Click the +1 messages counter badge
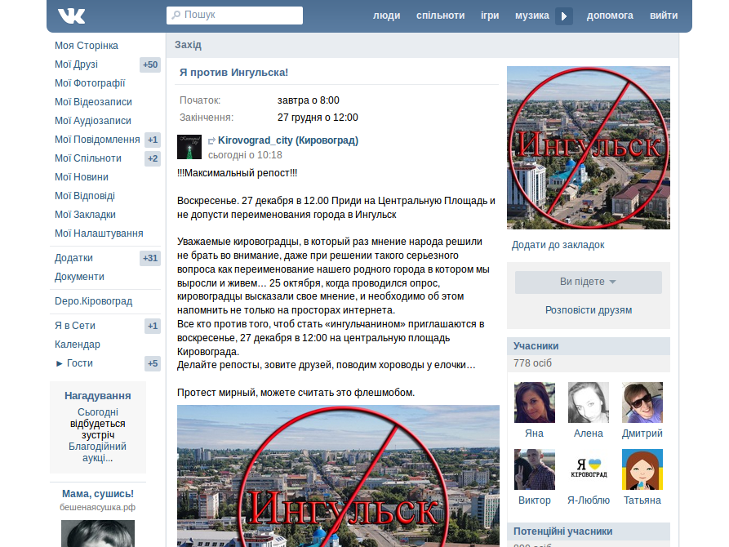This screenshot has width=729, height=547. pos(152,140)
